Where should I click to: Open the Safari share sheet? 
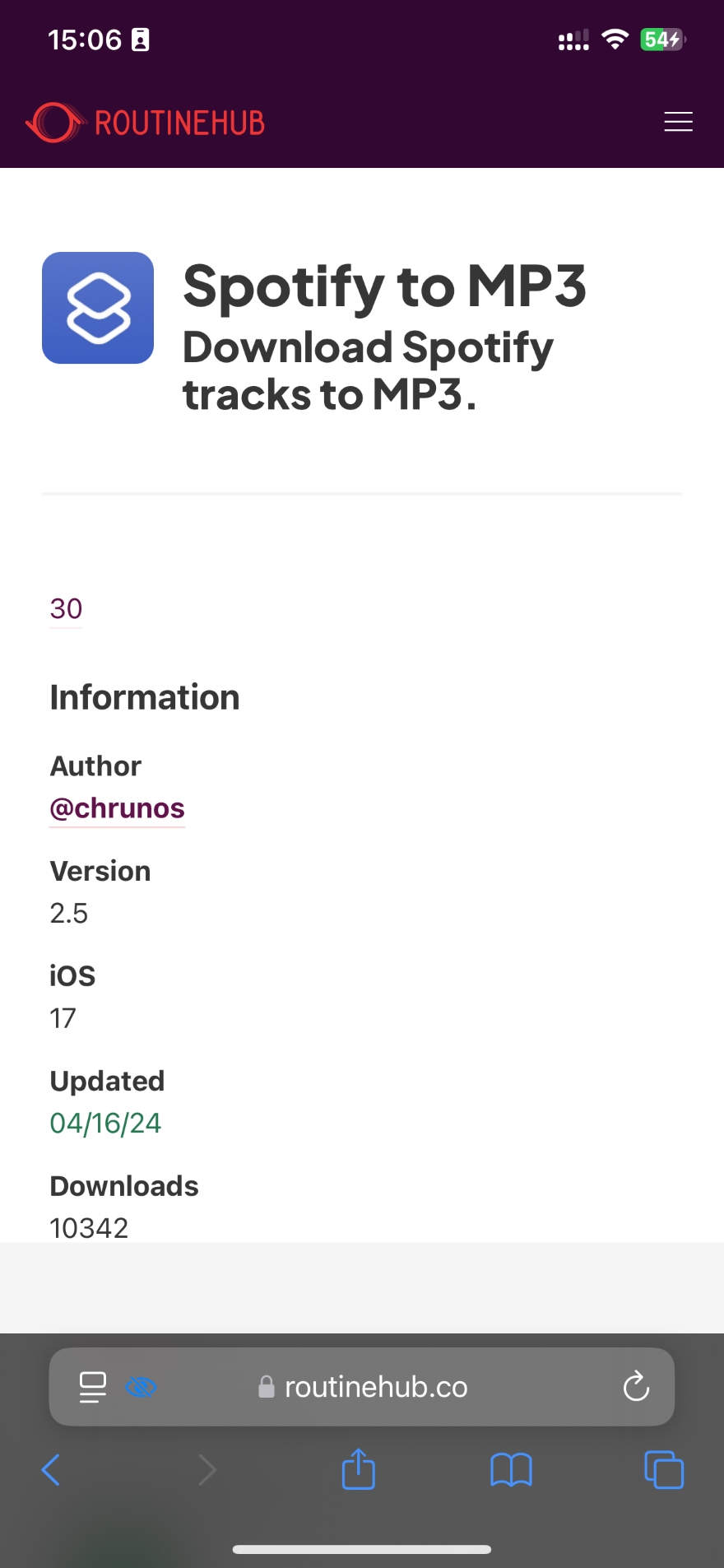click(358, 1469)
